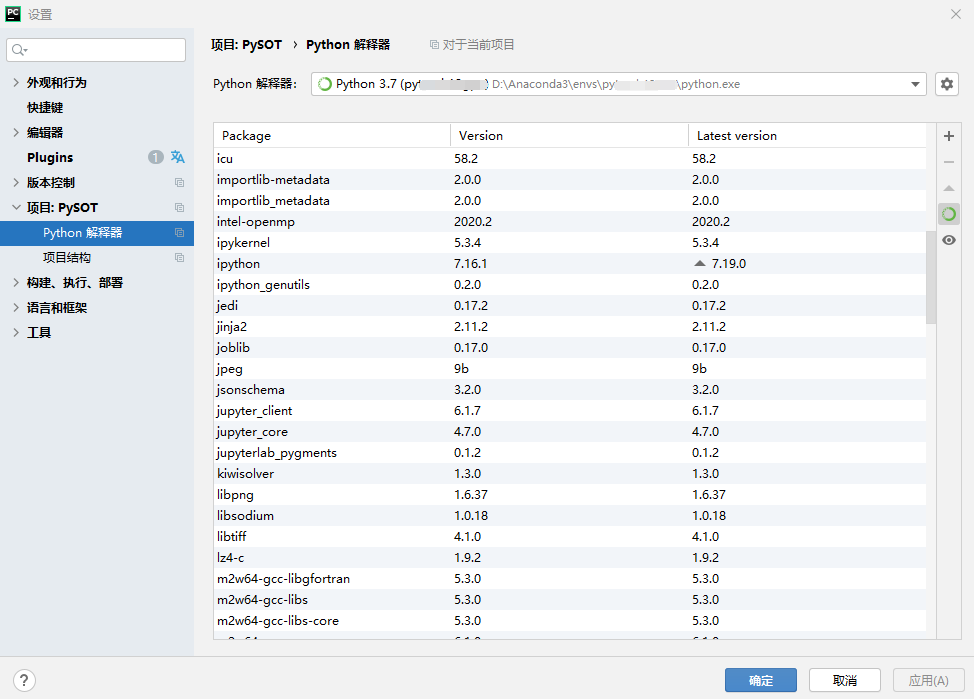The image size is (974, 699).
Task: Click the package list scrollbar thumb
Action: [x=931, y=278]
